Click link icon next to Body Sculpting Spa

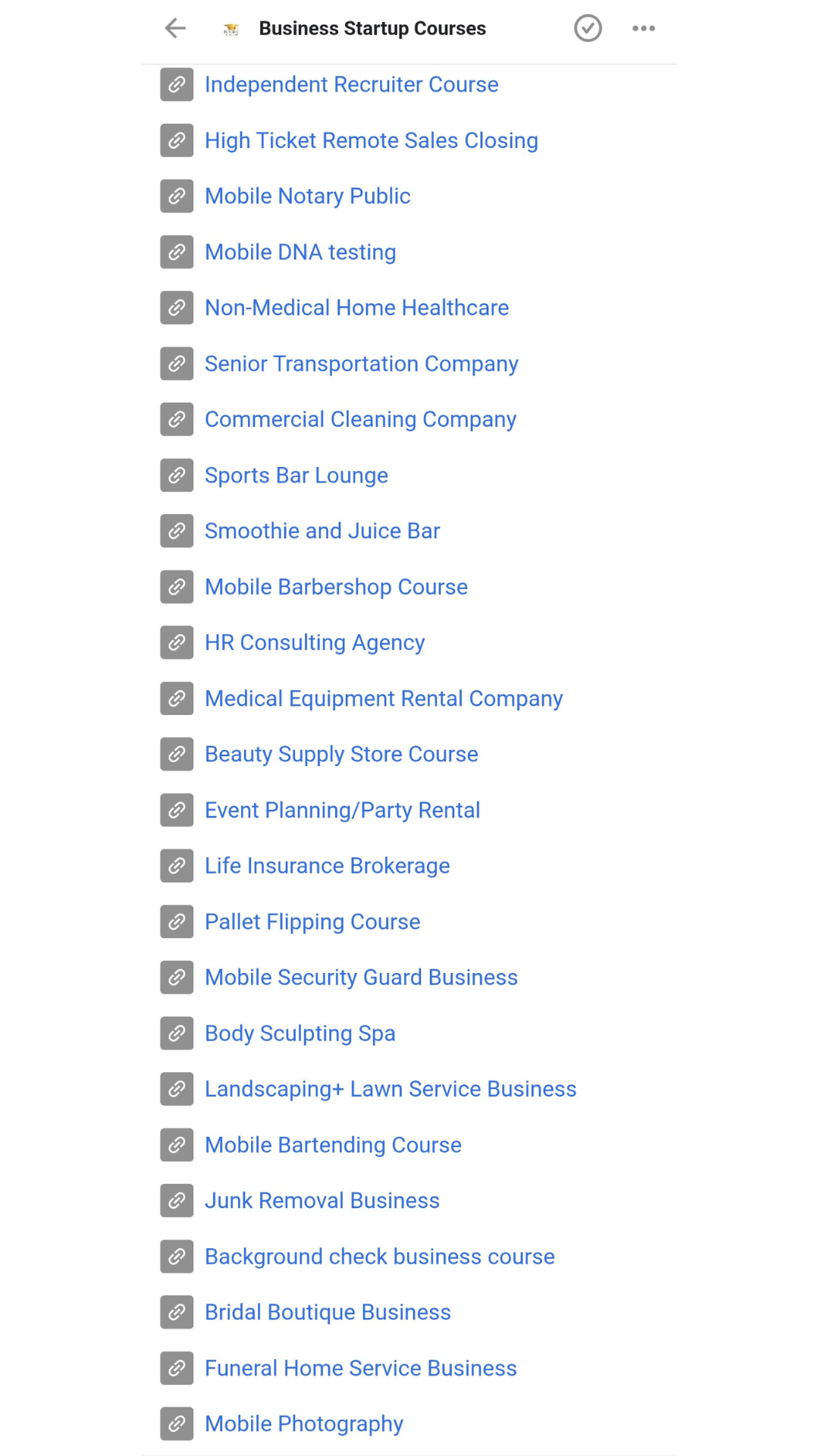tap(177, 1034)
